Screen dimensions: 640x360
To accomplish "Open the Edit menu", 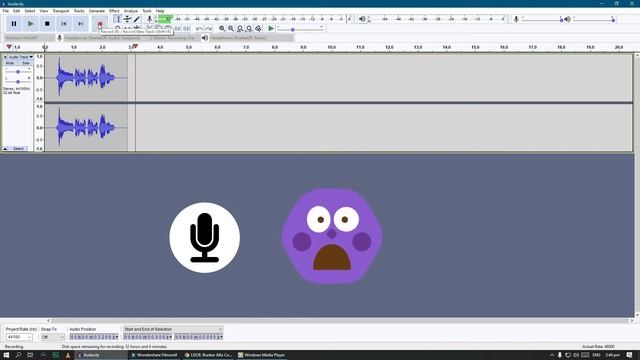I will [x=16, y=11].
